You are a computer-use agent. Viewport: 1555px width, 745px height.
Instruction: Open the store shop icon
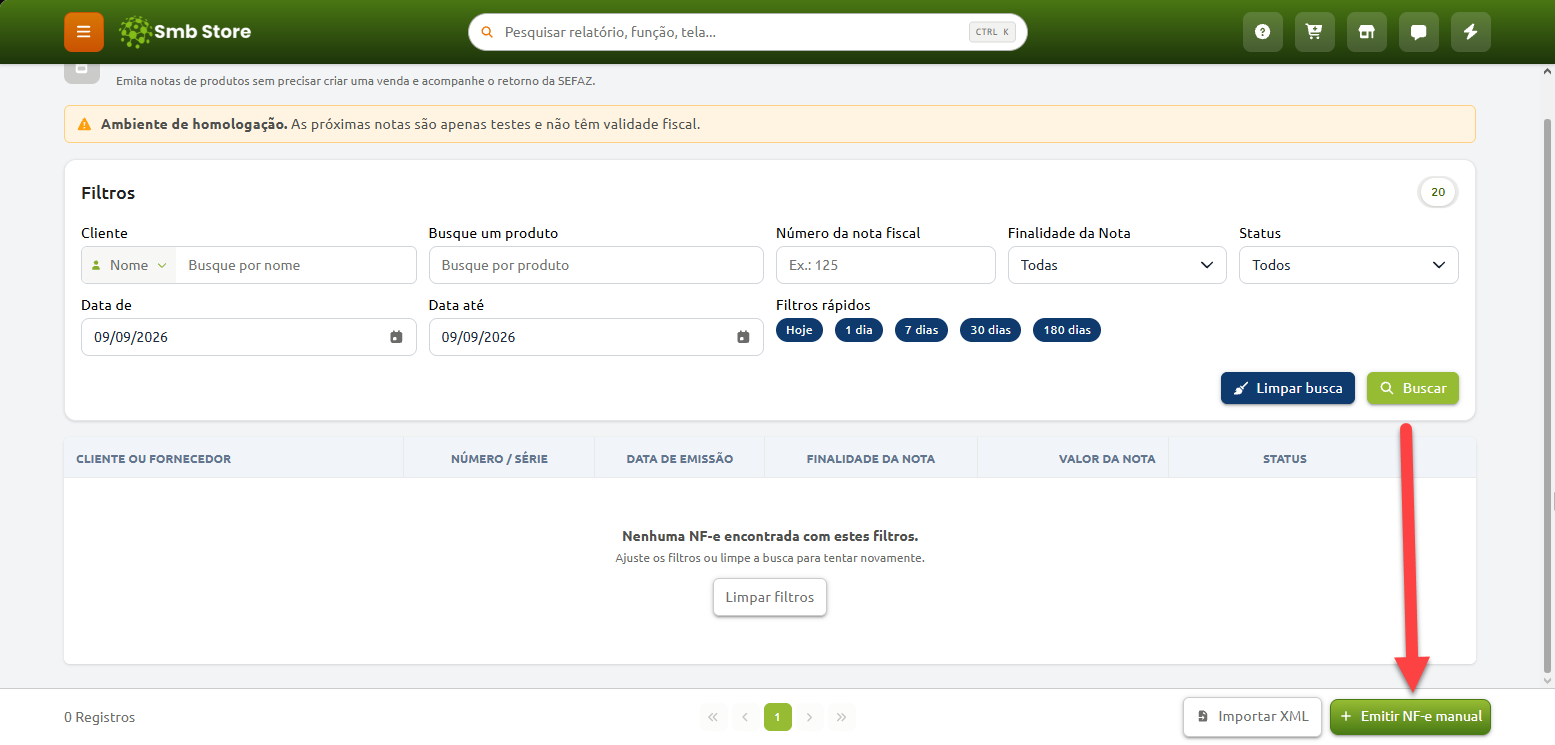(1367, 32)
